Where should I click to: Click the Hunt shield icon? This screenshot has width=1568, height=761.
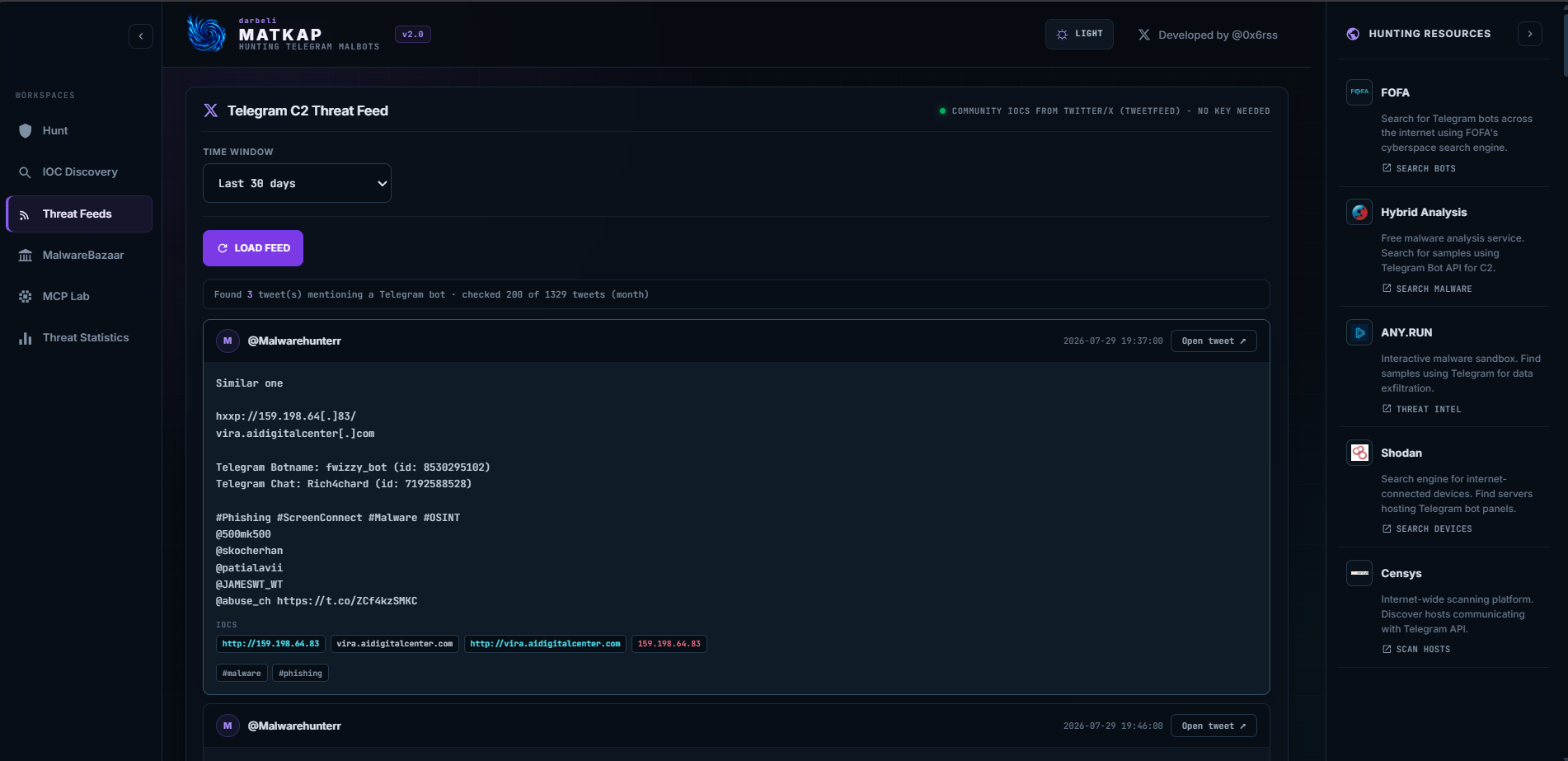26,130
